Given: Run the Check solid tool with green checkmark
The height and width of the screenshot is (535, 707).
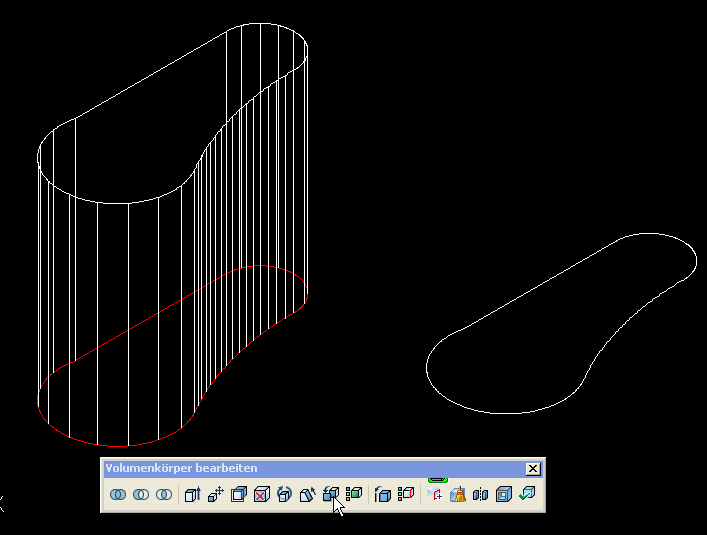Looking at the screenshot, I should click(x=527, y=494).
